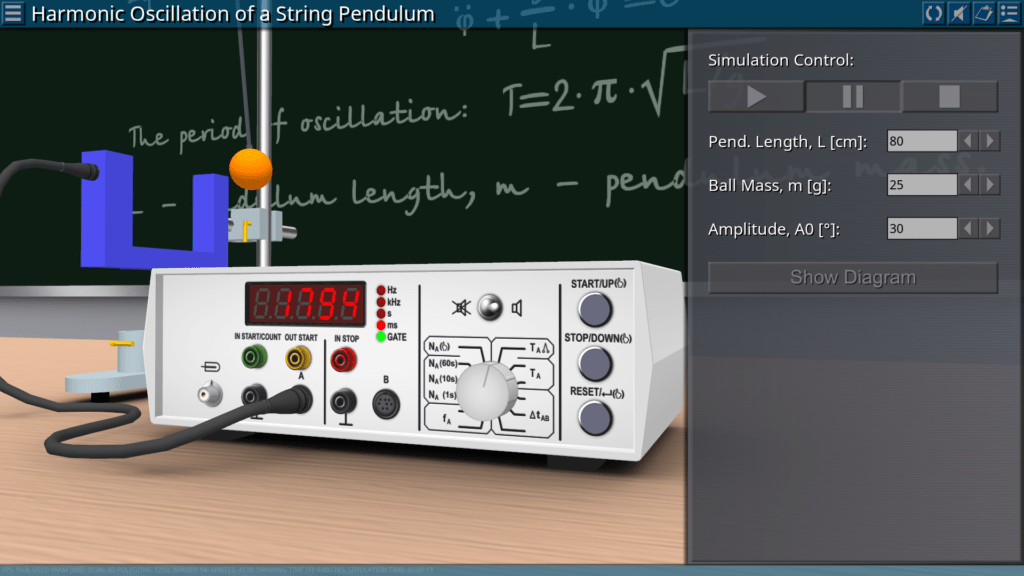Decrease pendulum length with left arrow
This screenshot has height=576, width=1024.
(969, 141)
